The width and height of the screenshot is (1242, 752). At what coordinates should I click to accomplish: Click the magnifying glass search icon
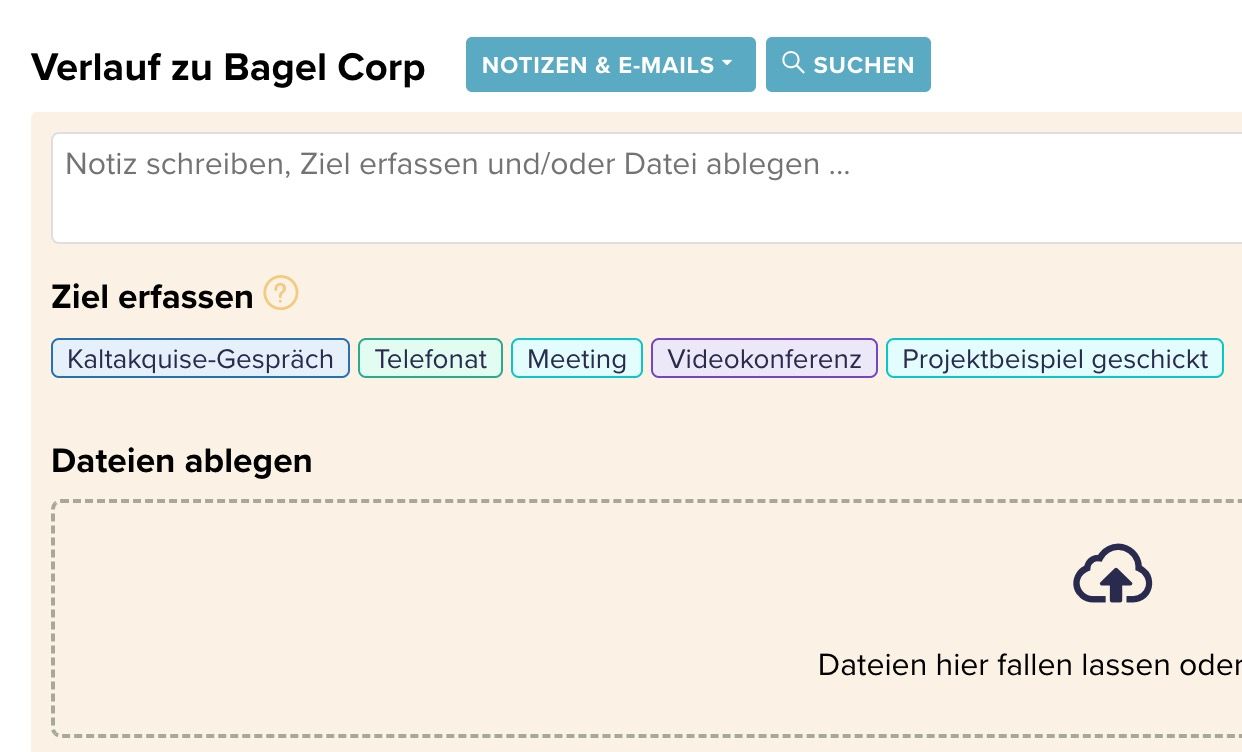pos(795,63)
